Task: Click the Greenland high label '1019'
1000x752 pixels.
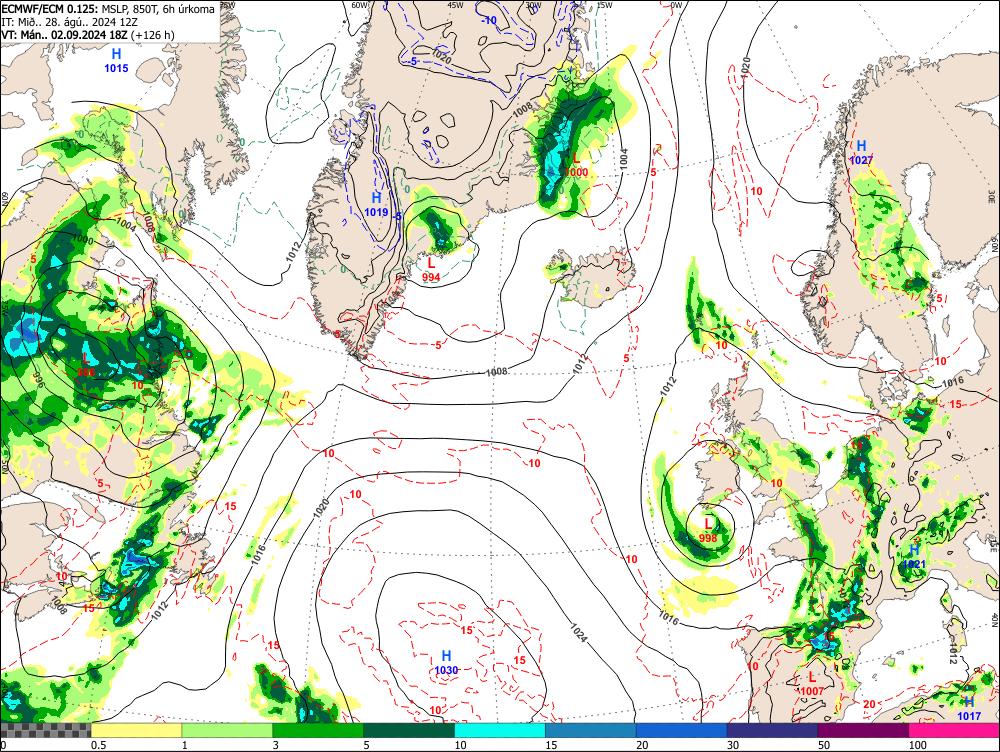Action: [376, 212]
